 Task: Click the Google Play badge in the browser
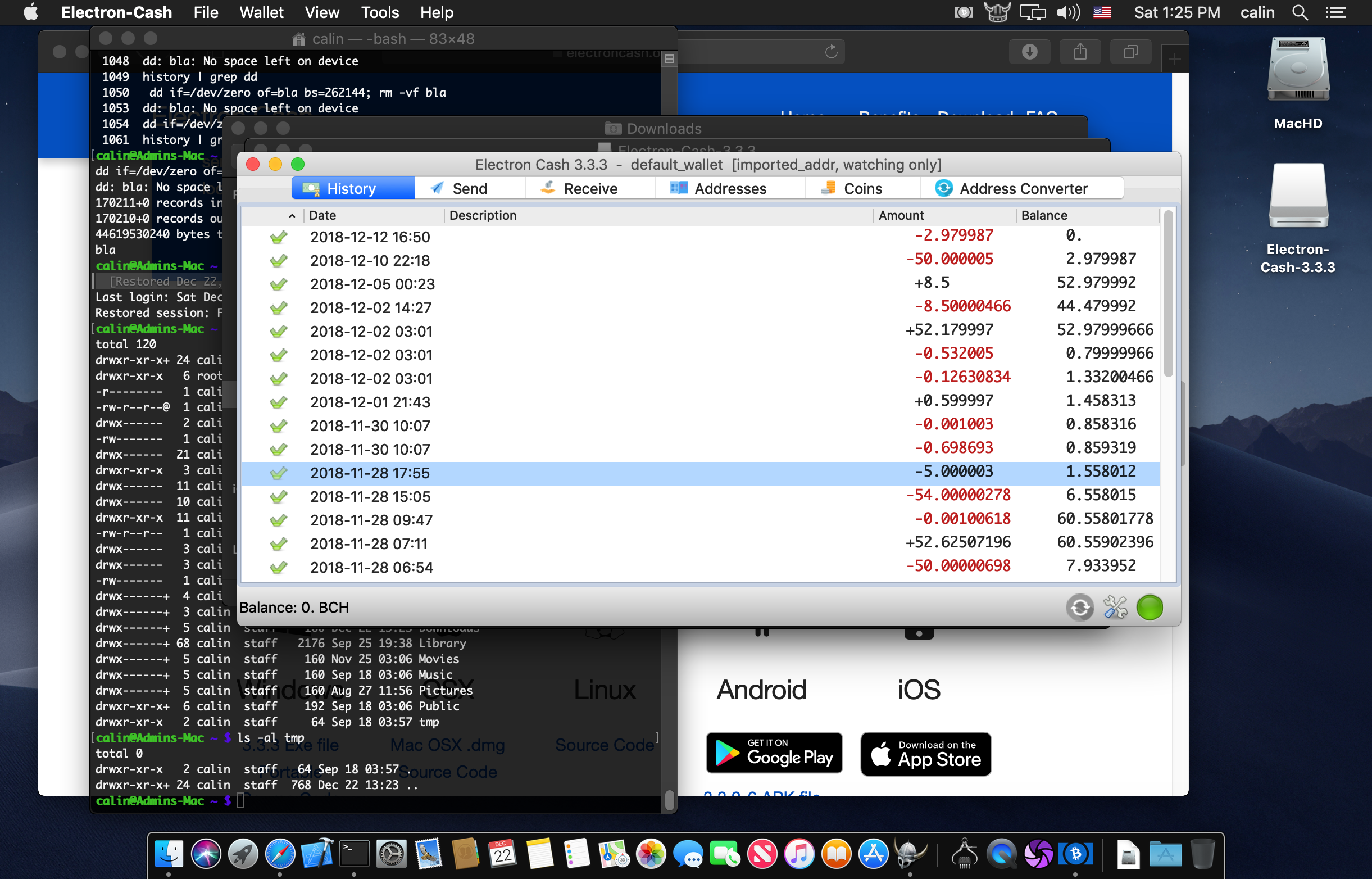click(774, 754)
